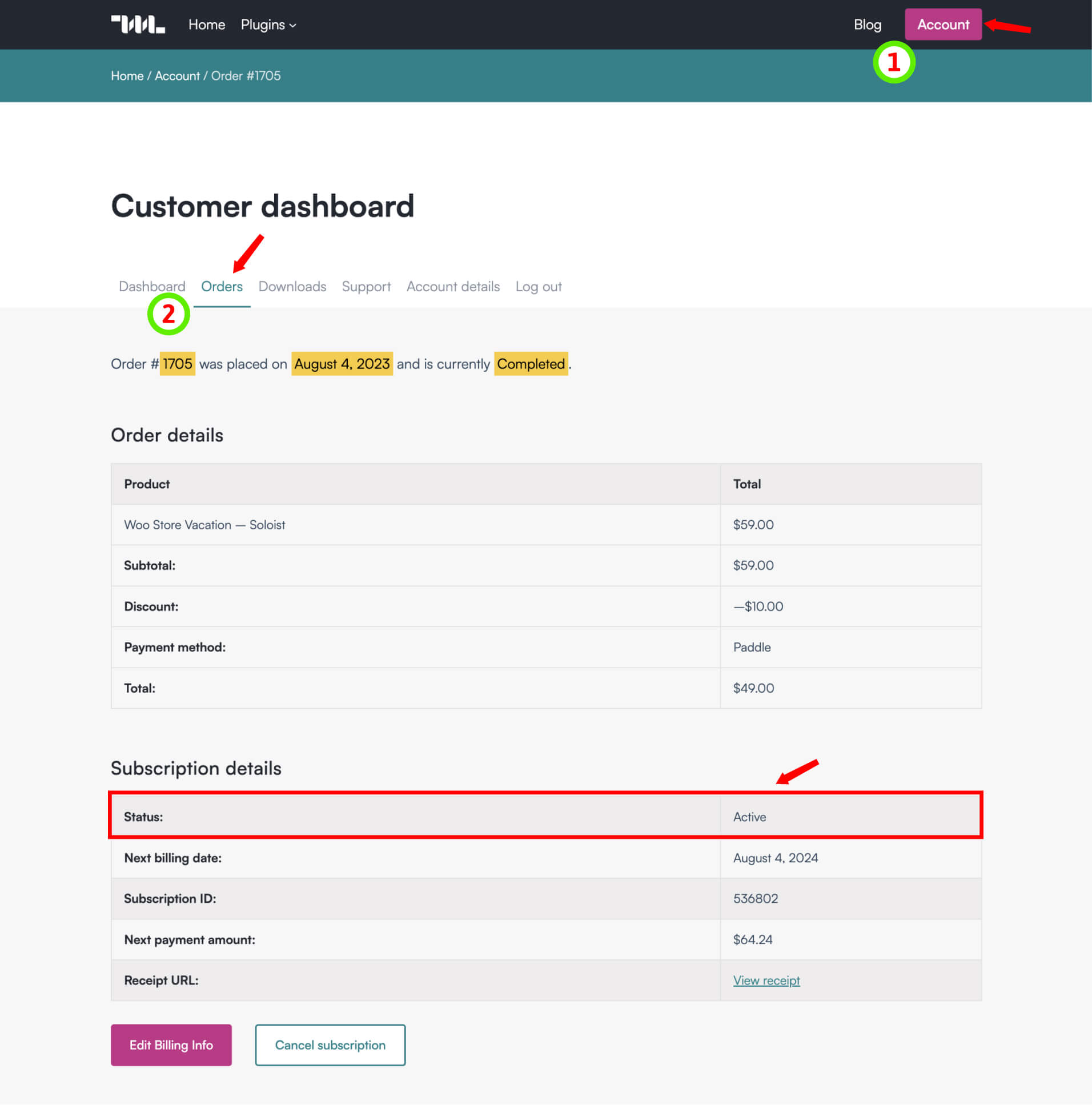The height and width of the screenshot is (1105, 1092).
Task: Click Account in the breadcrumb
Action: pos(177,76)
